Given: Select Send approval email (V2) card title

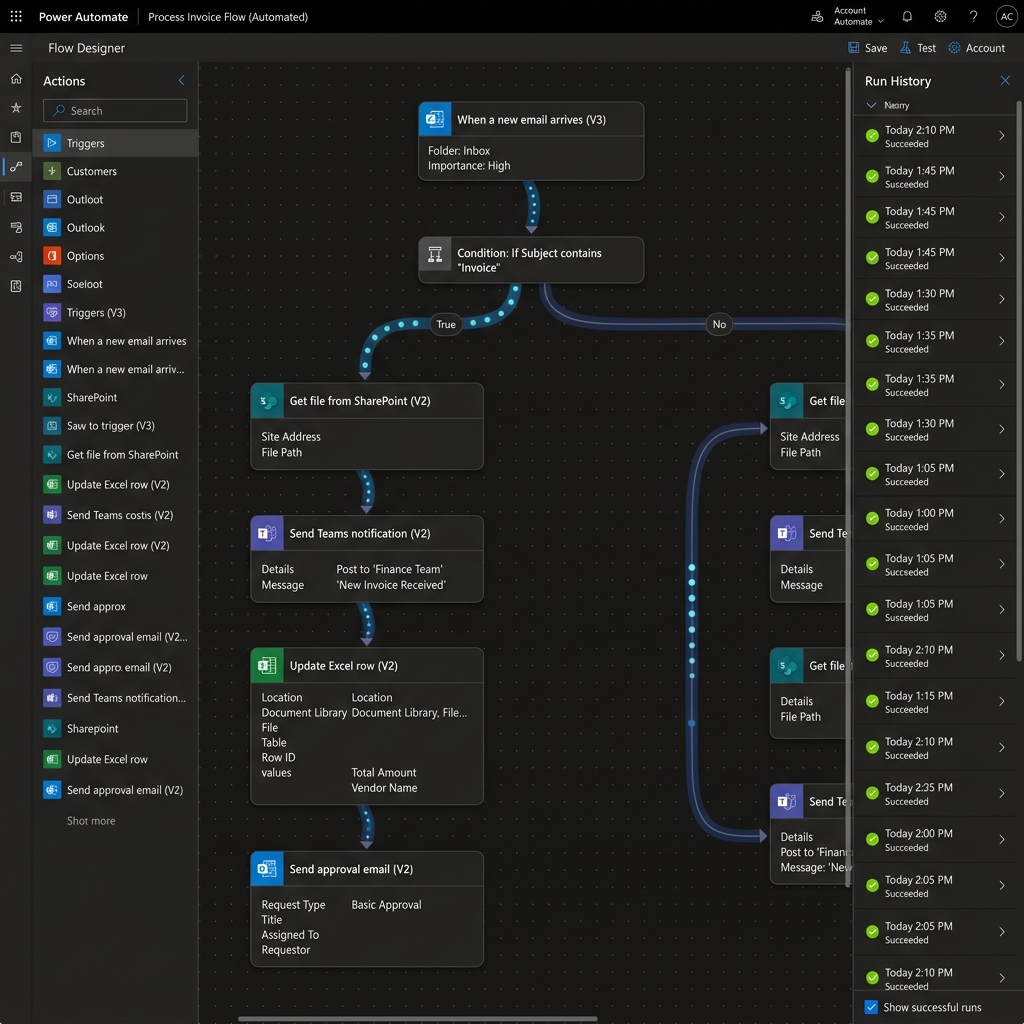Looking at the screenshot, I should tap(351, 869).
